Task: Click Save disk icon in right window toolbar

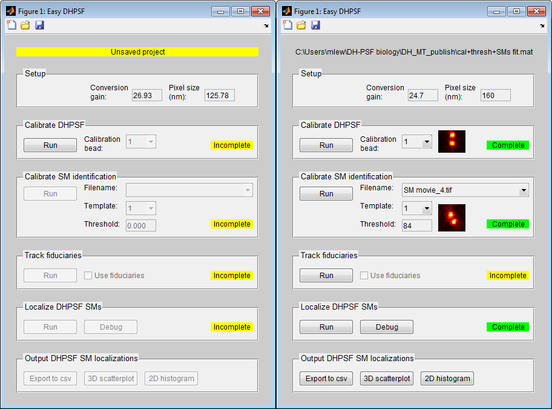Action: [x=315, y=25]
